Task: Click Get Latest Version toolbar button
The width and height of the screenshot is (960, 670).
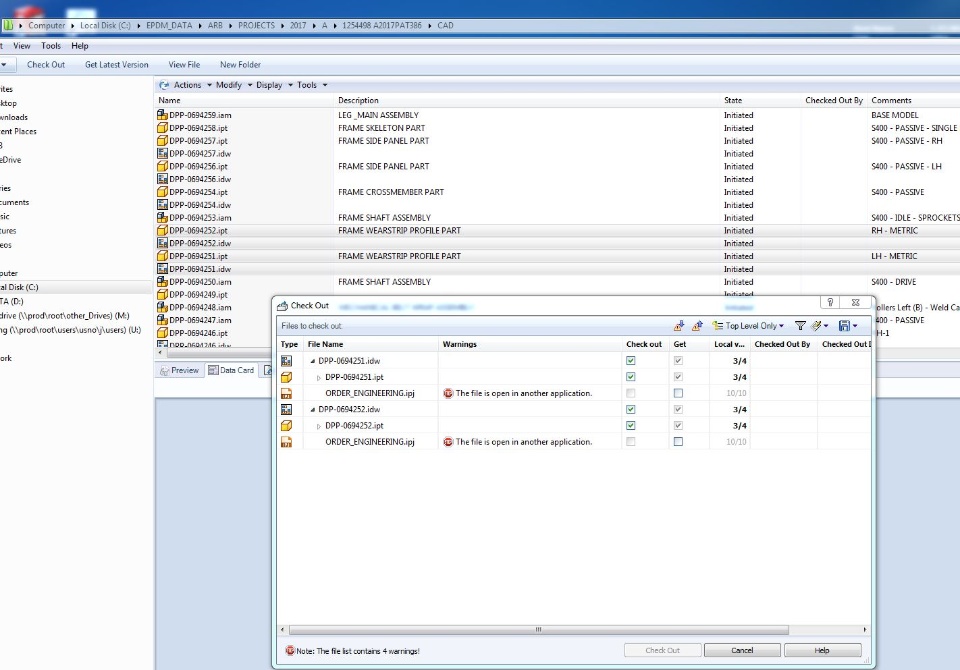Action: [x=116, y=64]
